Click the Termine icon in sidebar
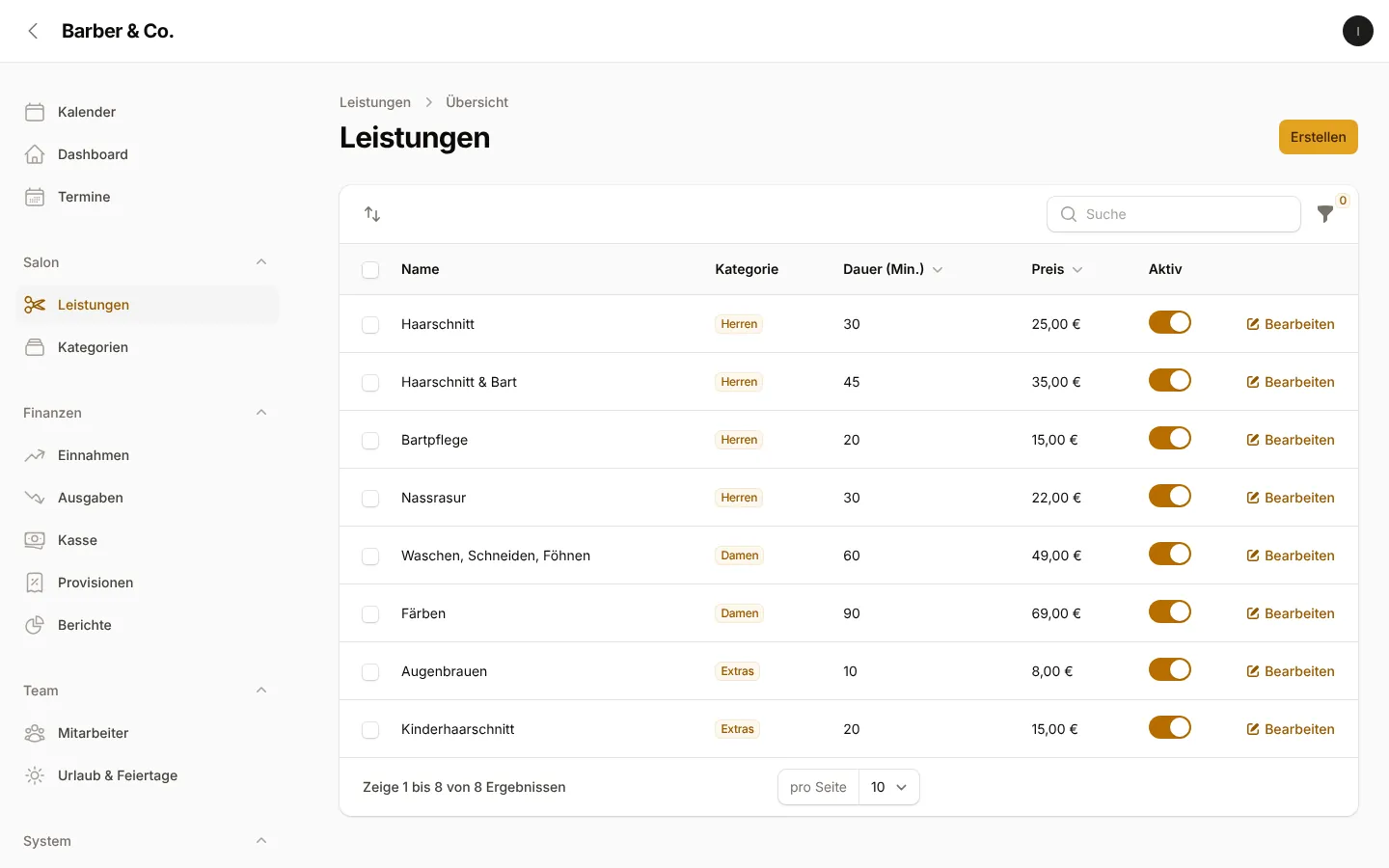 point(35,197)
